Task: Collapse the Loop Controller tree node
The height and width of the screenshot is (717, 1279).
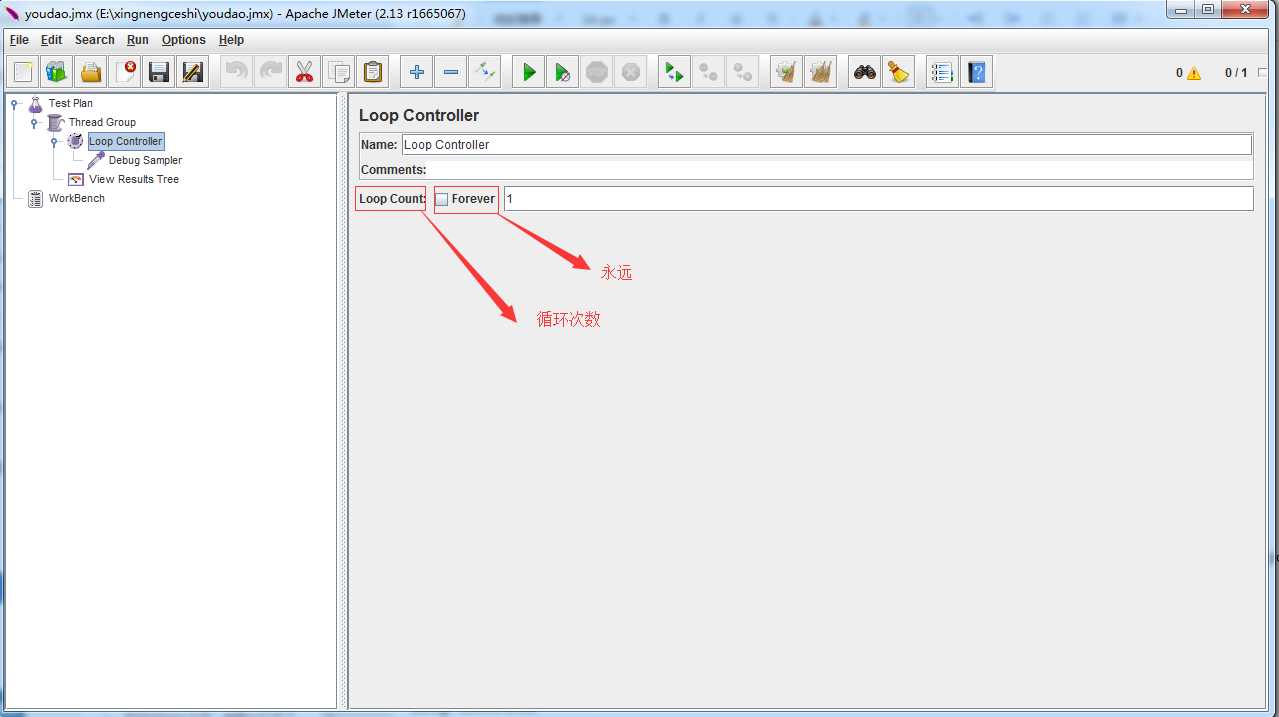Action: [x=54, y=141]
